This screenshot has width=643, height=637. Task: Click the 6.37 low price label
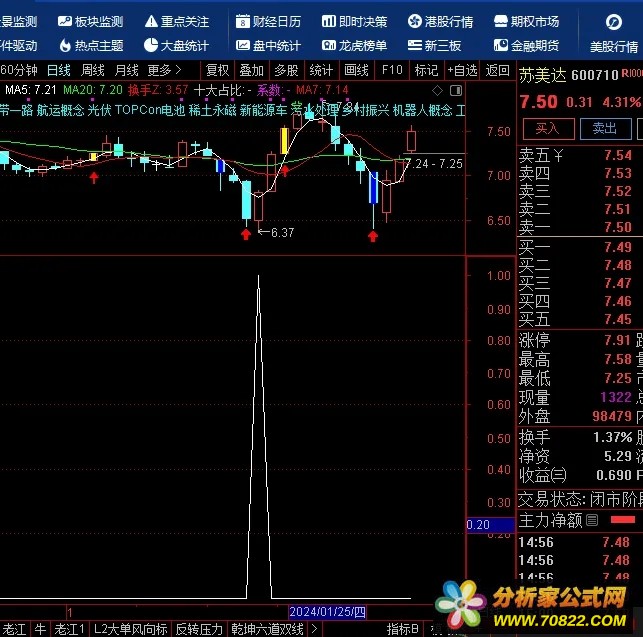(283, 233)
